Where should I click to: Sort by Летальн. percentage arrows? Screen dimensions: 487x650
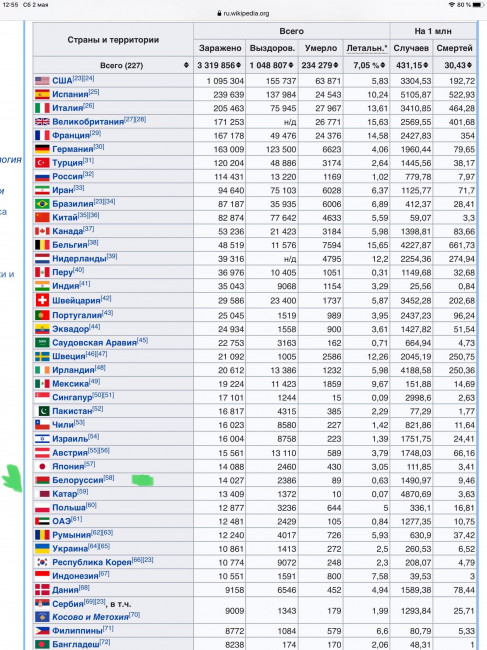click(383, 65)
